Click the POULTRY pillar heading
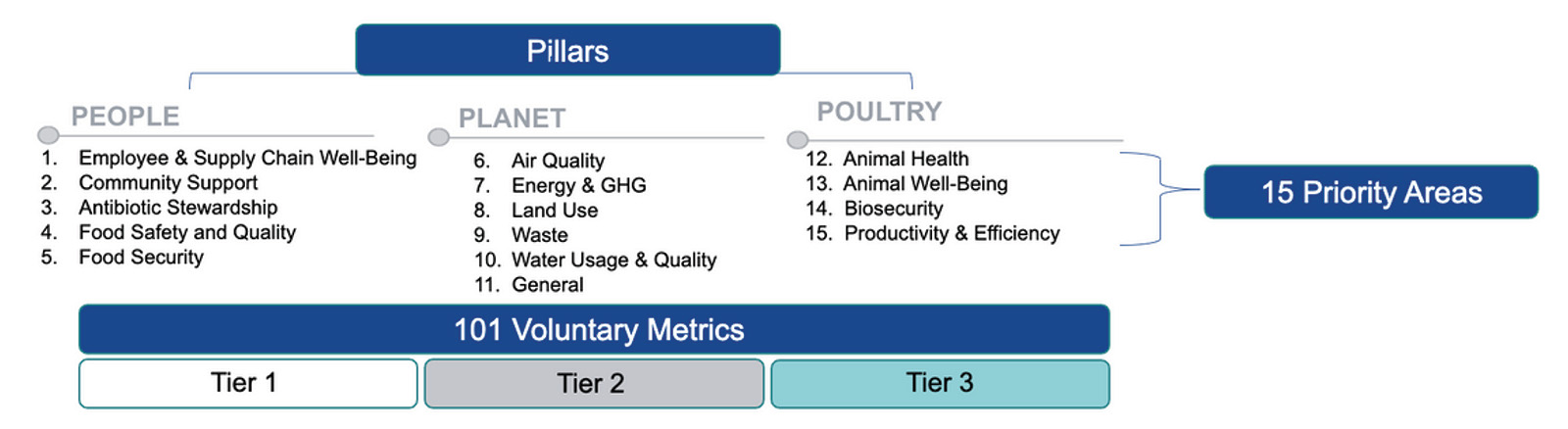Screen dimensions: 1568x429 coord(880,112)
